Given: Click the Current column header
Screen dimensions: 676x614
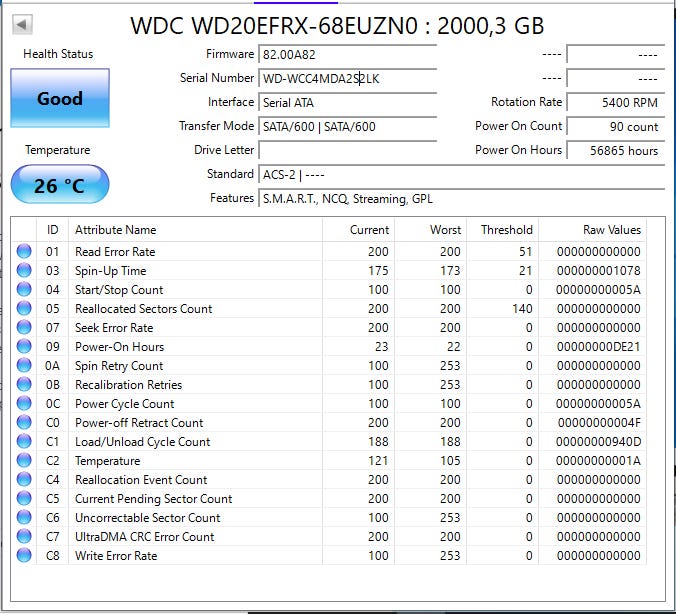Looking at the screenshot, I should pyautogui.click(x=358, y=230).
